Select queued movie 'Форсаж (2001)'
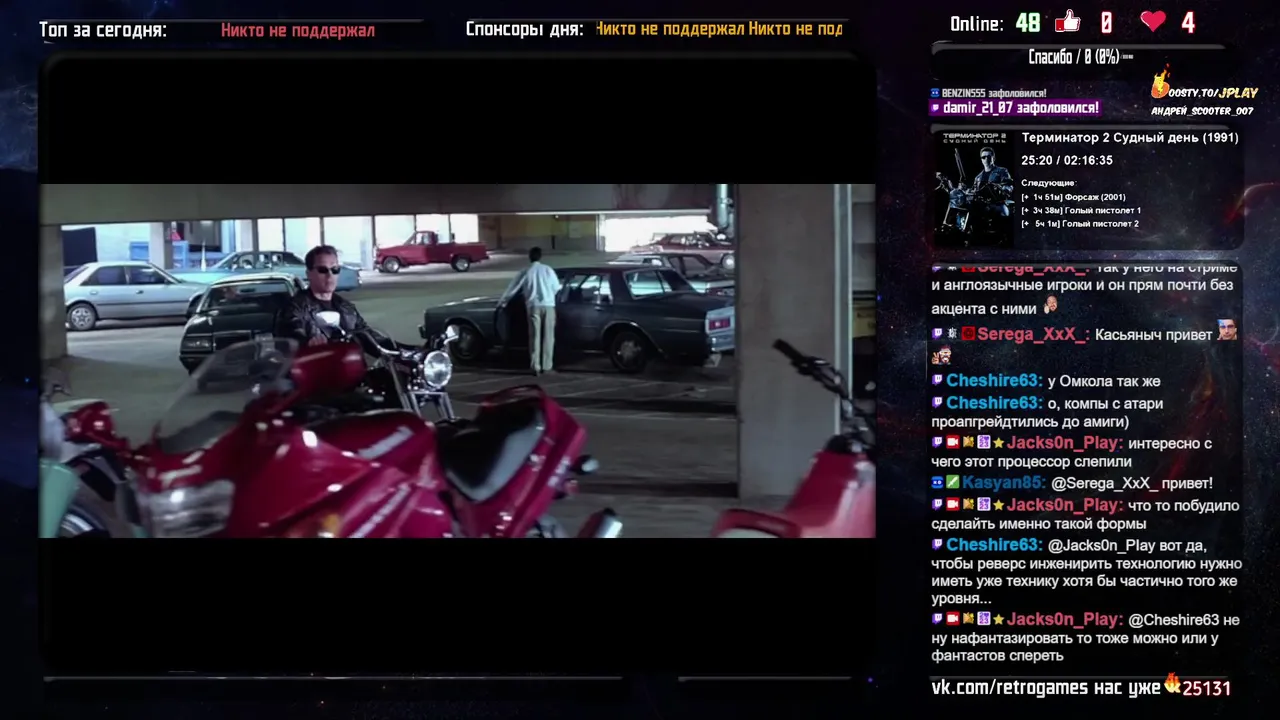Screen dimensions: 1280x720 pos(1073,197)
